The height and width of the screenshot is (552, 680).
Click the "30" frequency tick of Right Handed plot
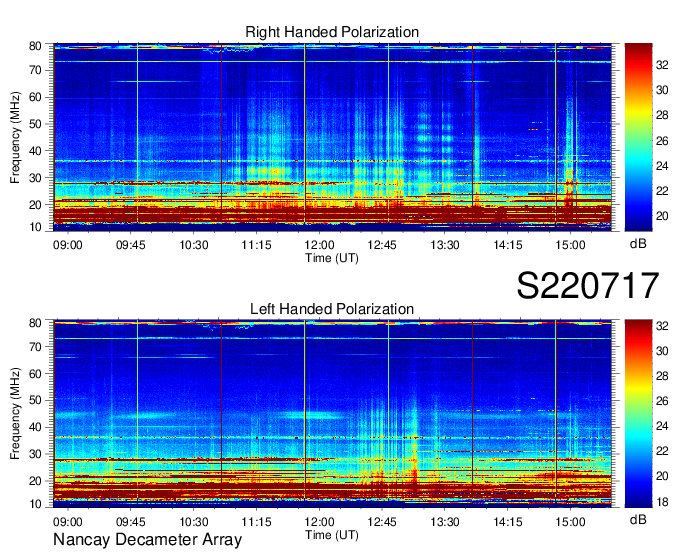35,178
